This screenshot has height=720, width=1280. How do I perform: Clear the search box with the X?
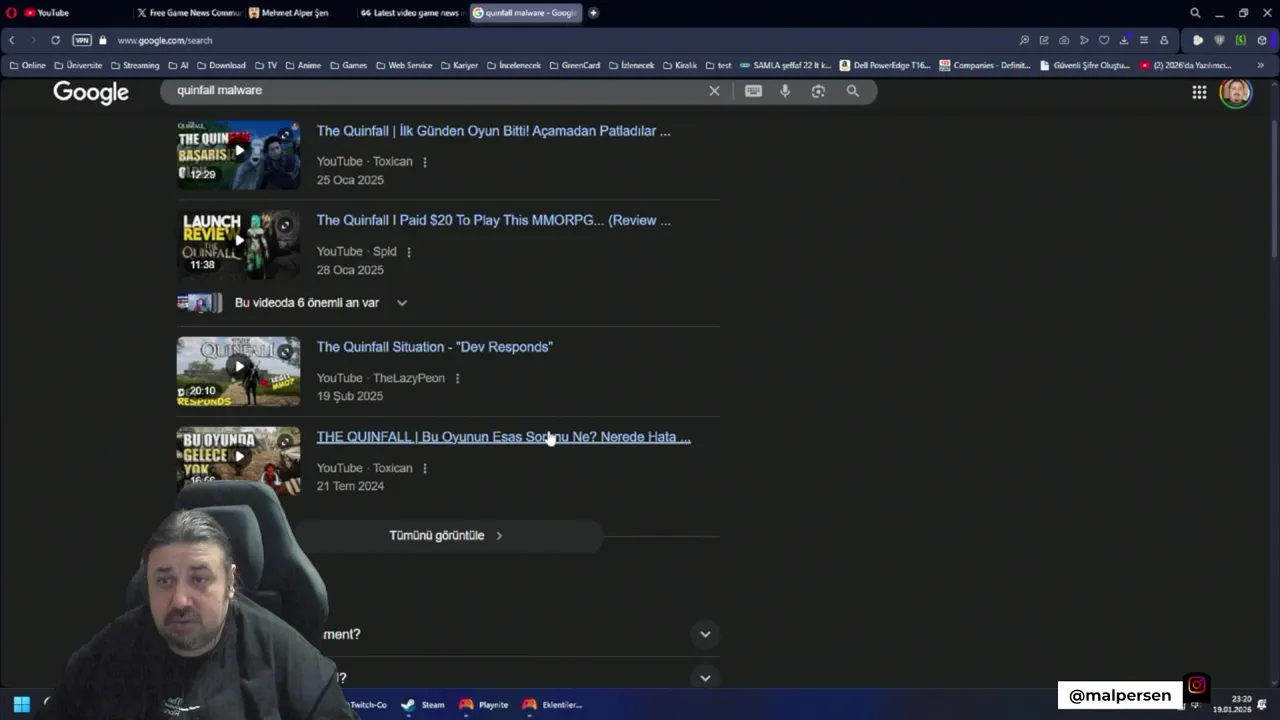[x=714, y=91]
